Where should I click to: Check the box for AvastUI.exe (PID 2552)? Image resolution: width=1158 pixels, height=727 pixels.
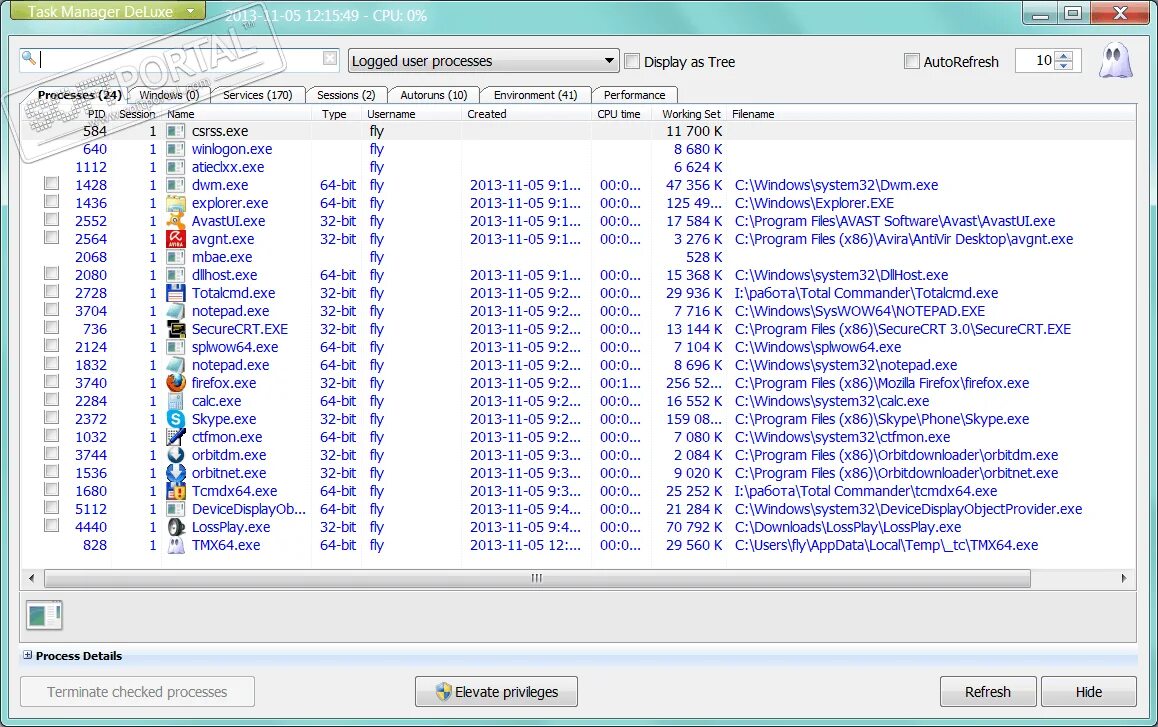tap(52, 219)
